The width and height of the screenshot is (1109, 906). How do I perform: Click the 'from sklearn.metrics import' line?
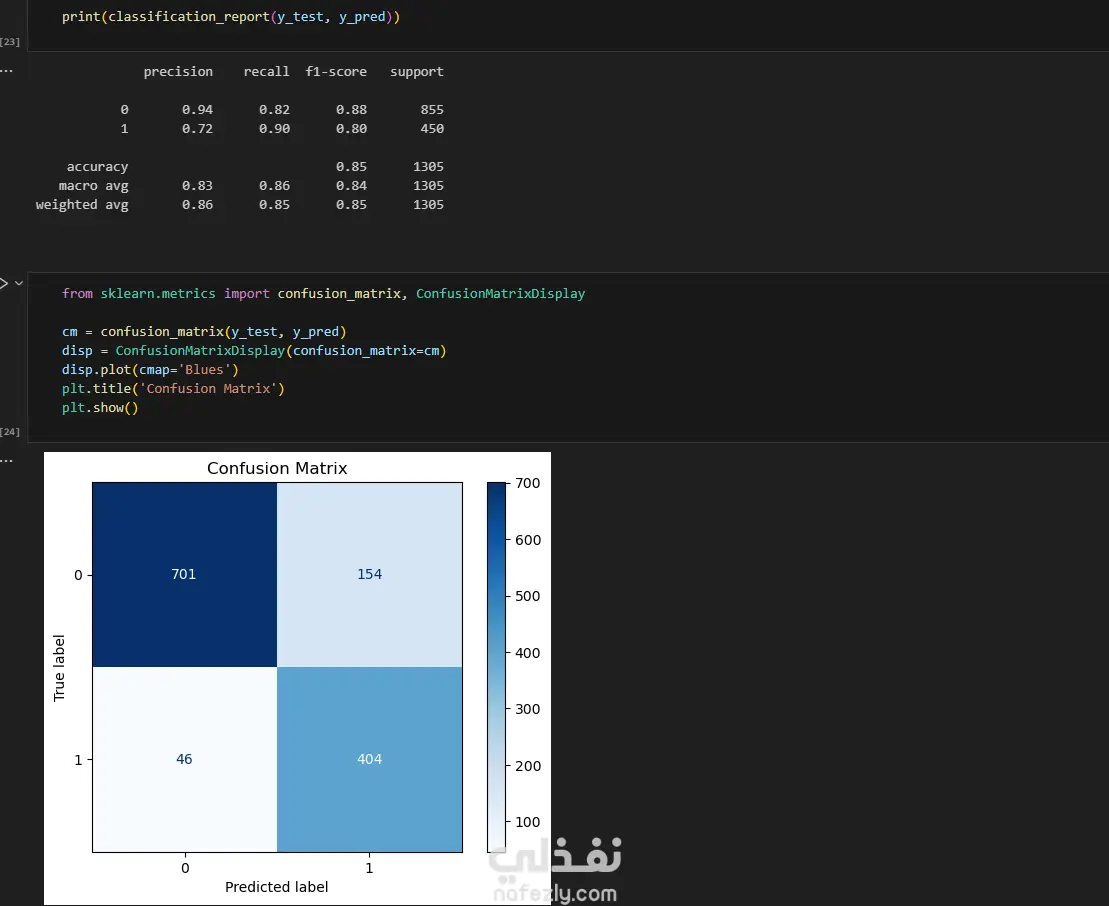[323, 294]
